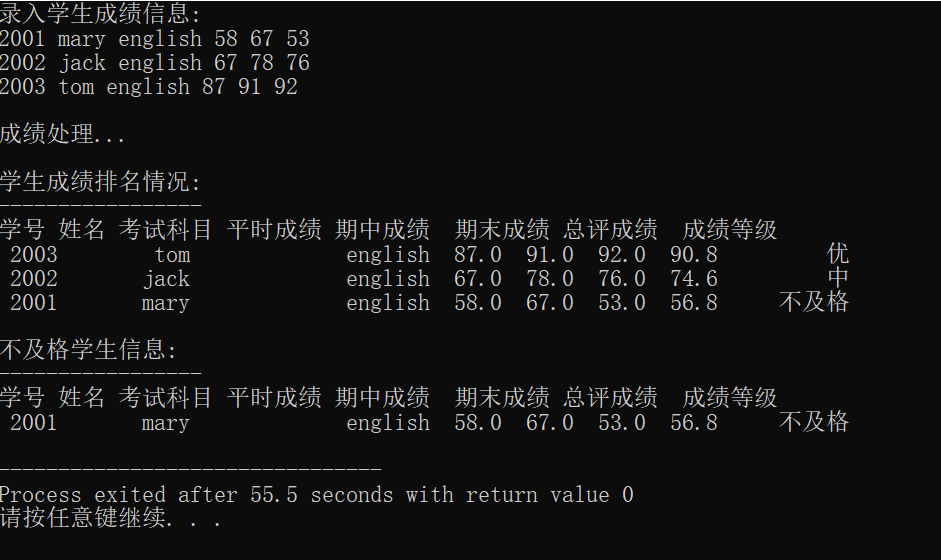Click the name 'jack' in the ranking table
The height and width of the screenshot is (560, 941).
pos(166,279)
